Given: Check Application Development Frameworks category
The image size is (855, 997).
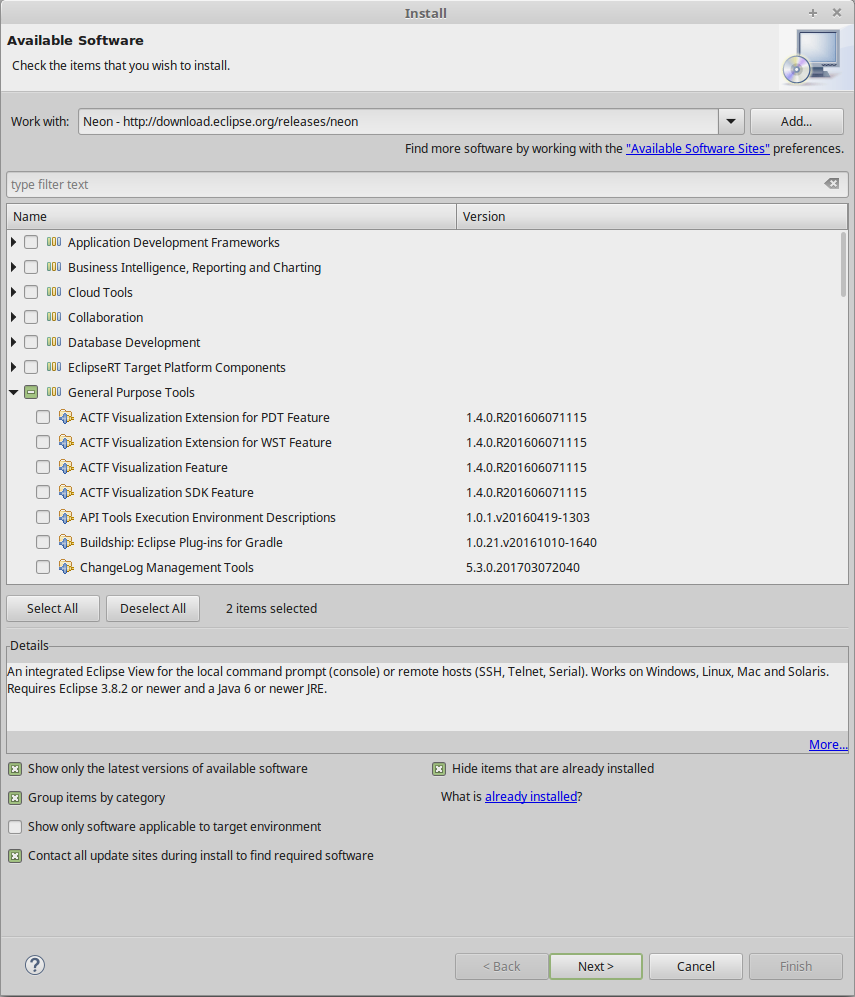Looking at the screenshot, I should pos(31,242).
